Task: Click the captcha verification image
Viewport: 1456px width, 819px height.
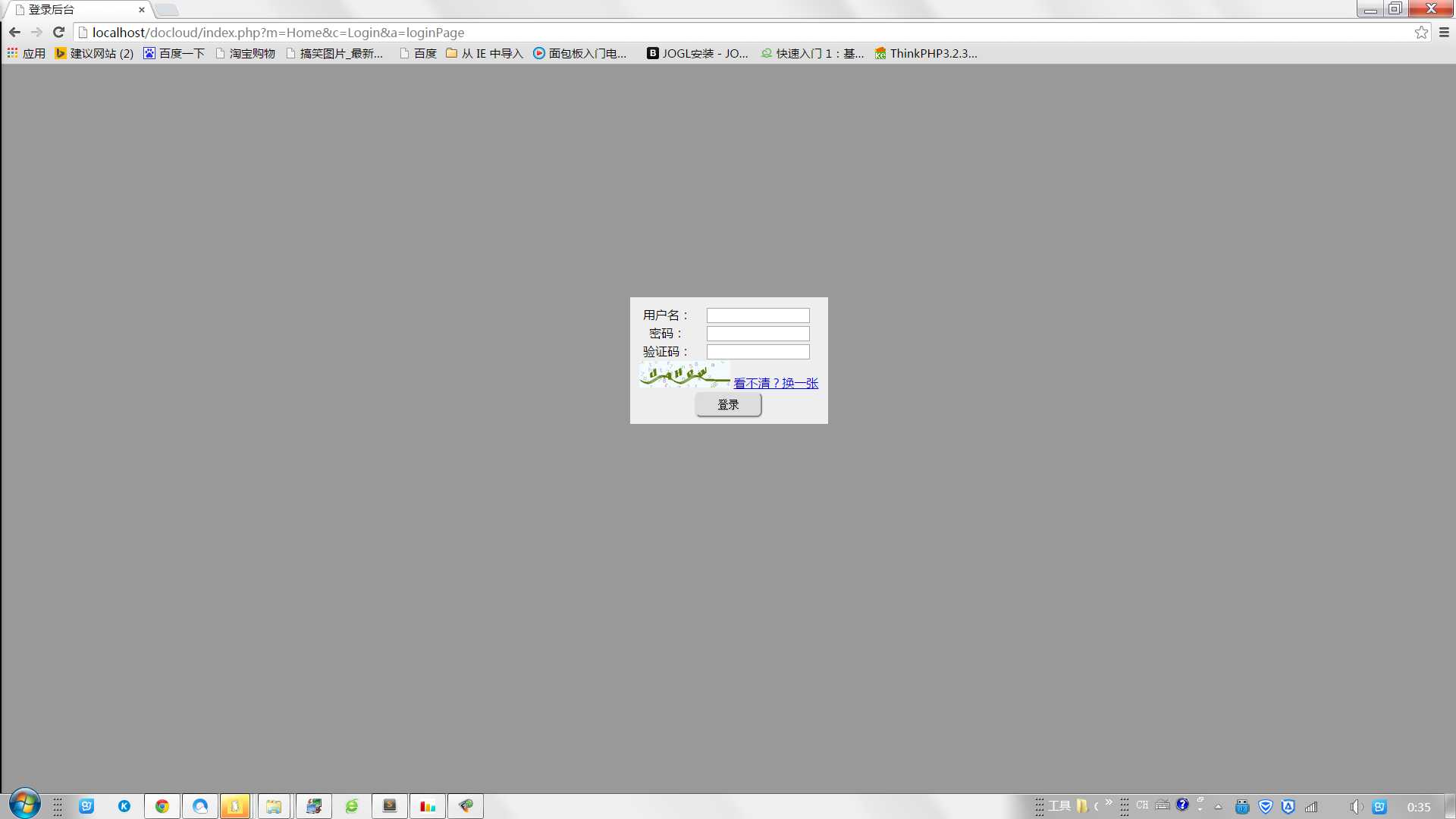Action: coord(685,375)
